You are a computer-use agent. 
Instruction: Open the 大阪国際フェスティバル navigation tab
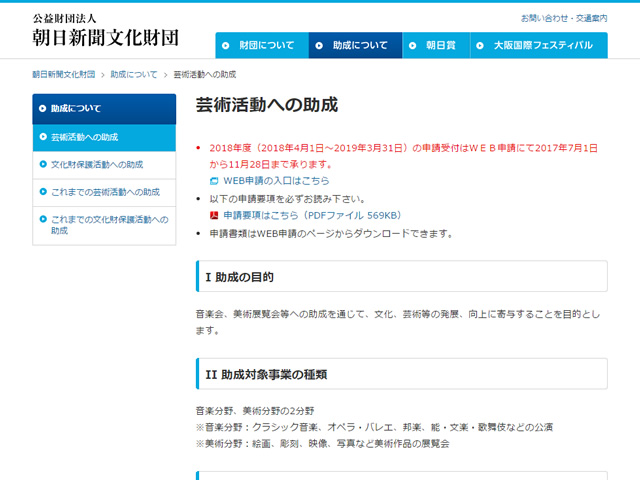pos(539,45)
